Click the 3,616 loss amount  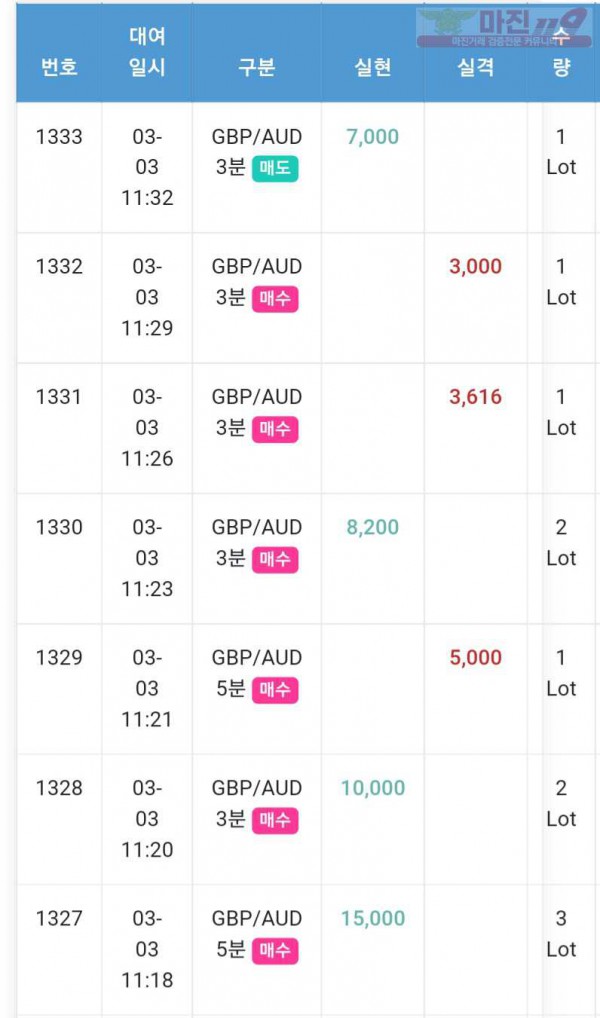pyautogui.click(x=475, y=397)
